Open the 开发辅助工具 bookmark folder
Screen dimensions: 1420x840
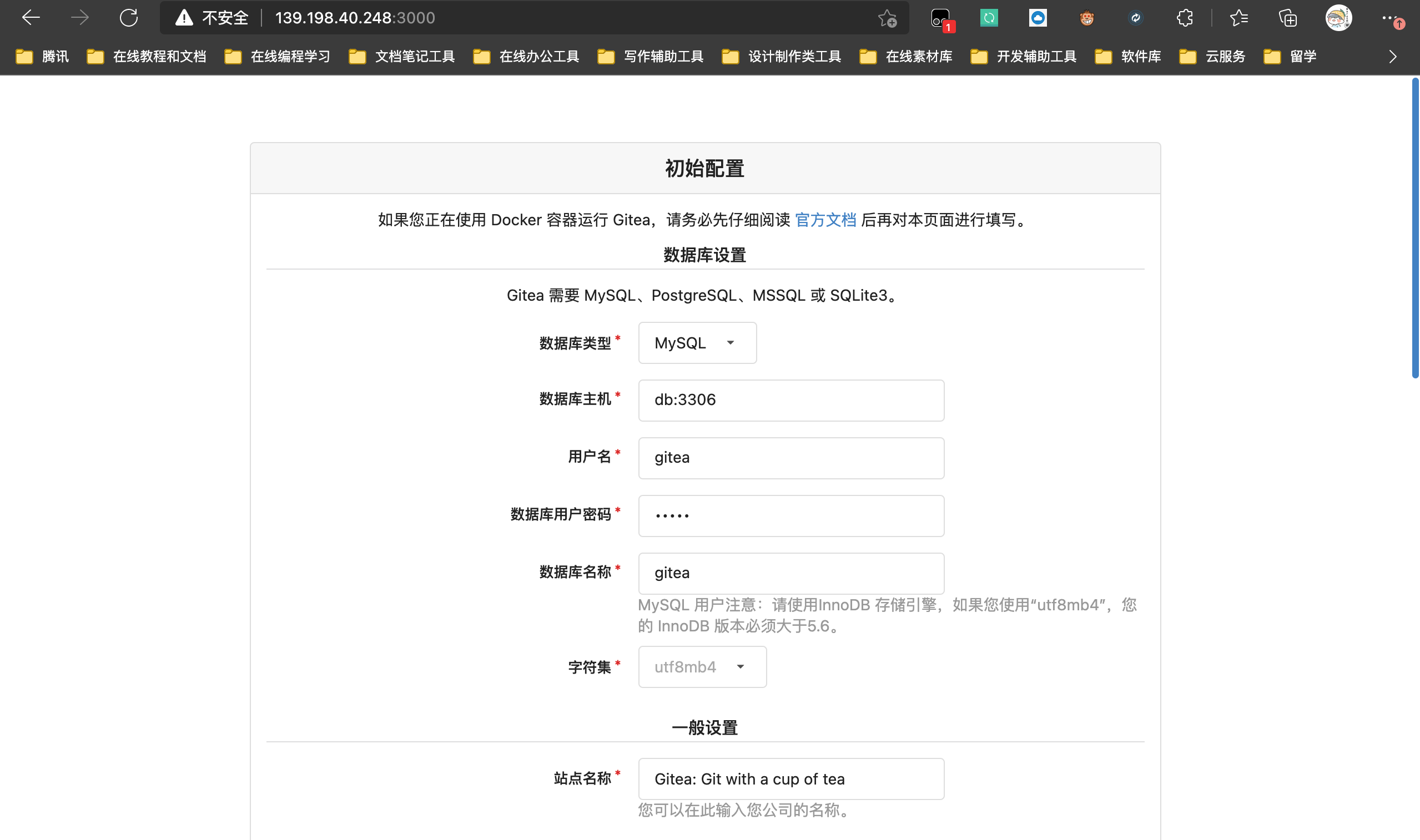1024,57
